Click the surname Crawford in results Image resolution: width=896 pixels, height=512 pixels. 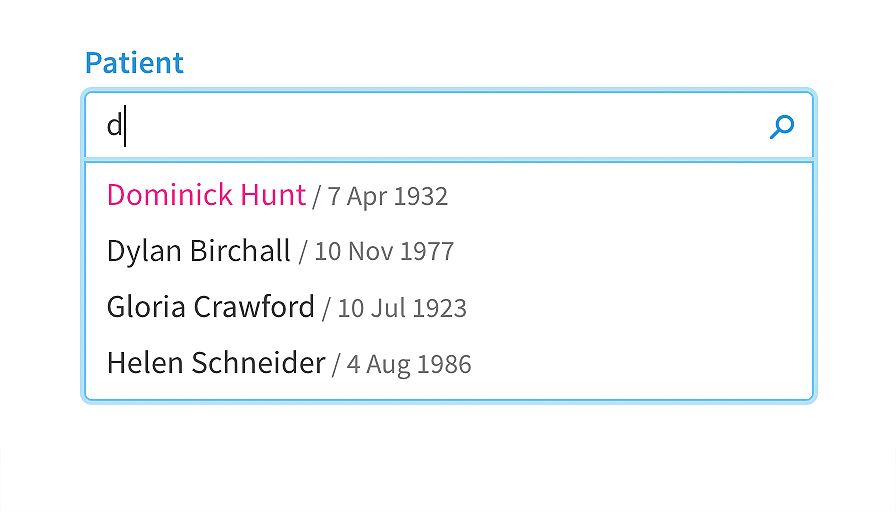[254, 306]
